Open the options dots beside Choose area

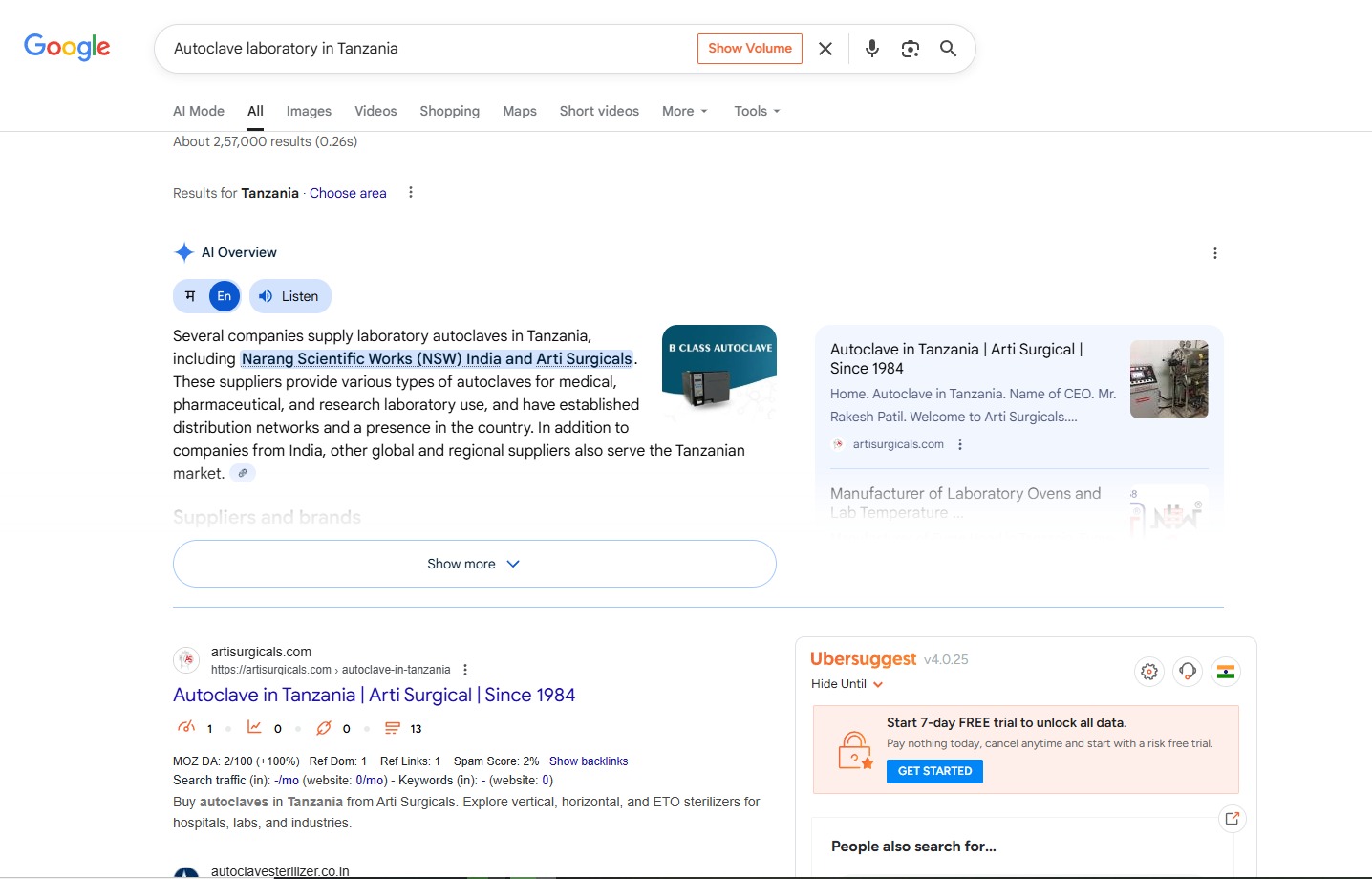411,192
